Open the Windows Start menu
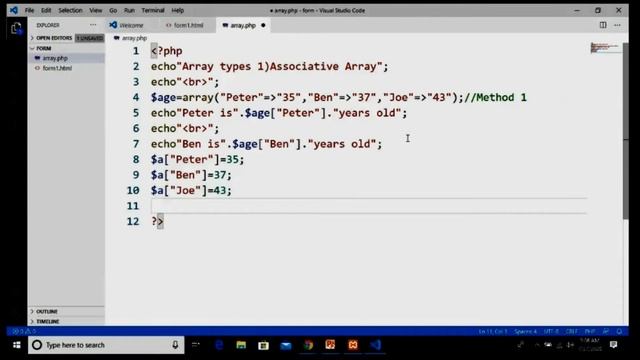 (17, 345)
